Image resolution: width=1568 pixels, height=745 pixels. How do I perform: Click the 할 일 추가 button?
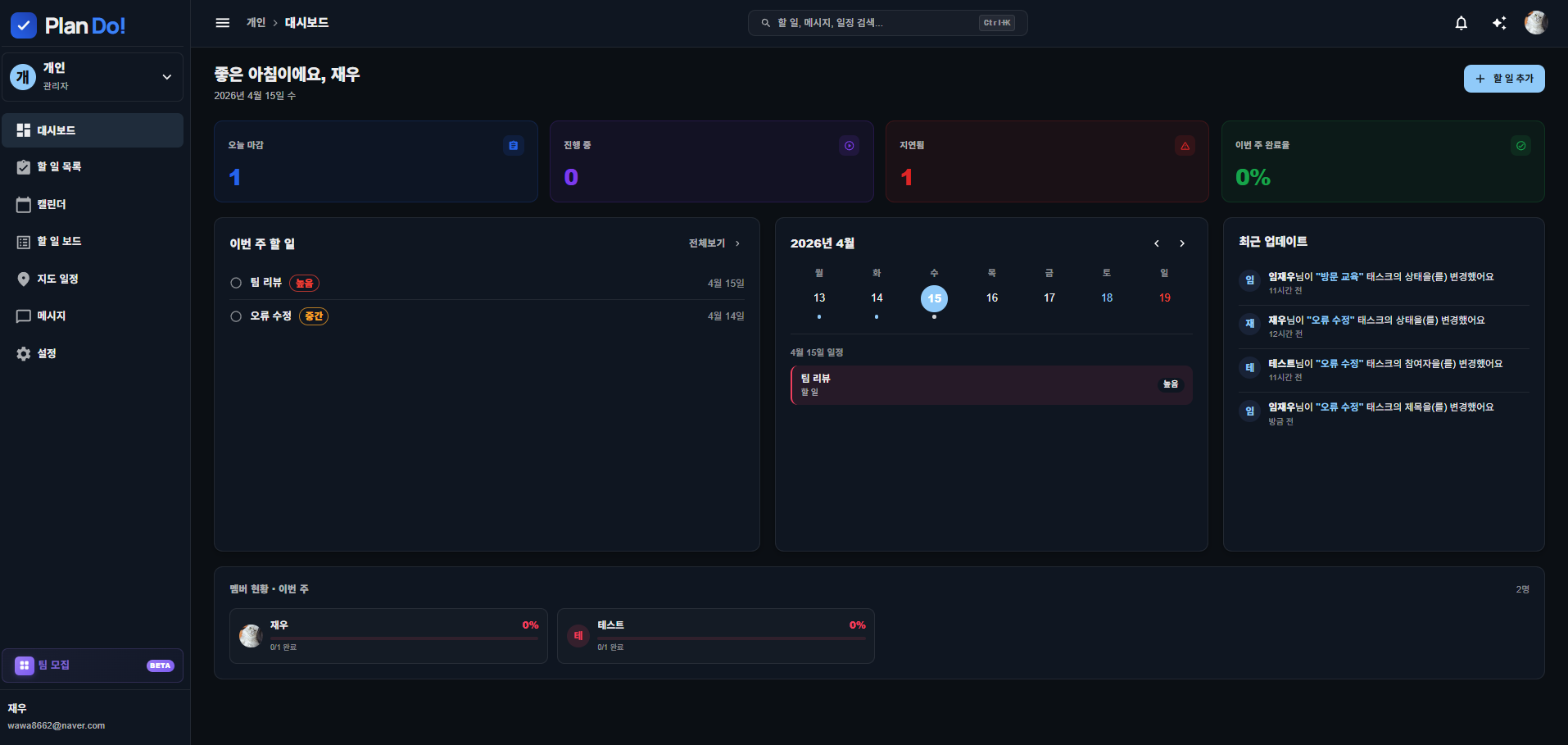[1503, 79]
